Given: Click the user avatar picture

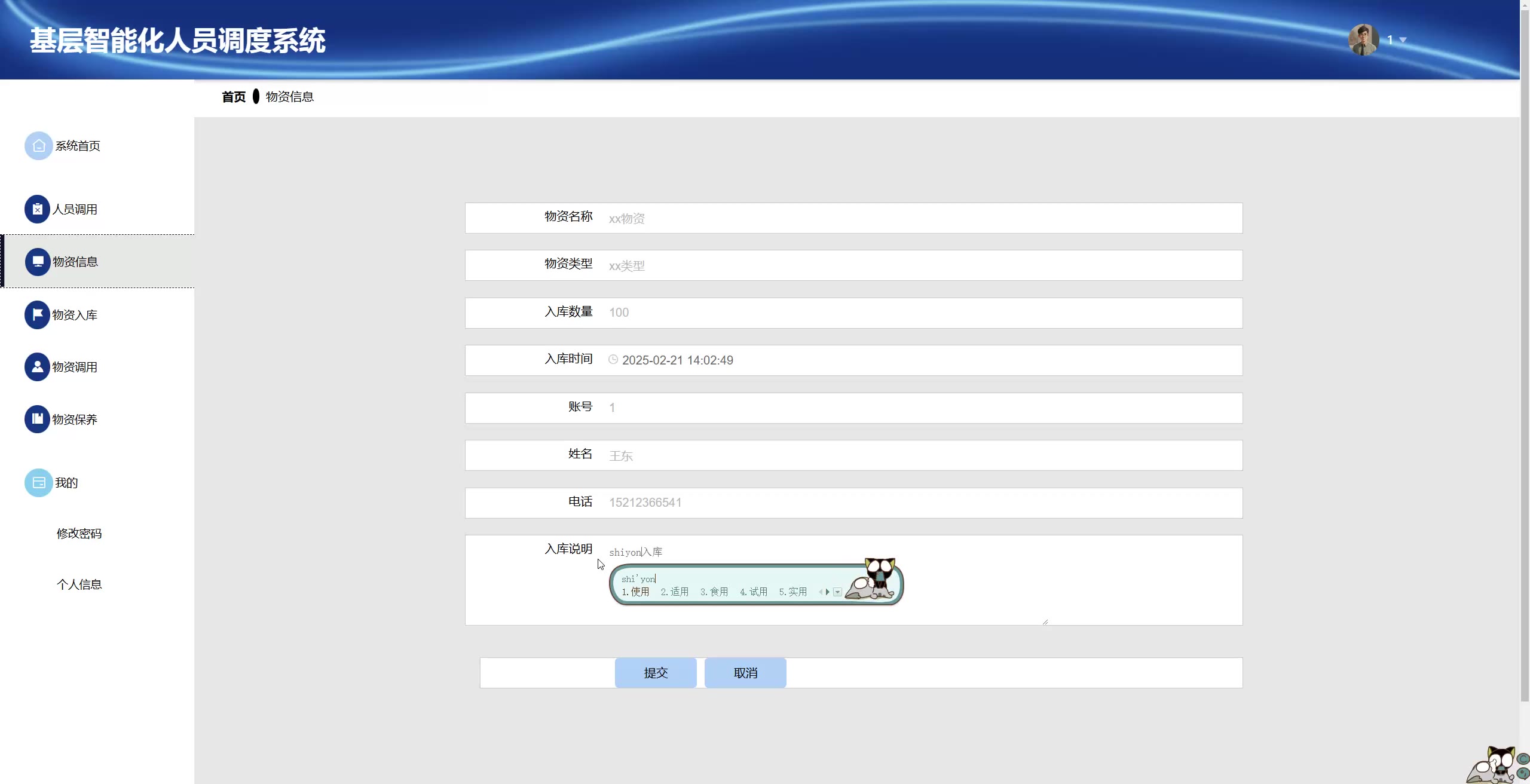Looking at the screenshot, I should [1363, 39].
